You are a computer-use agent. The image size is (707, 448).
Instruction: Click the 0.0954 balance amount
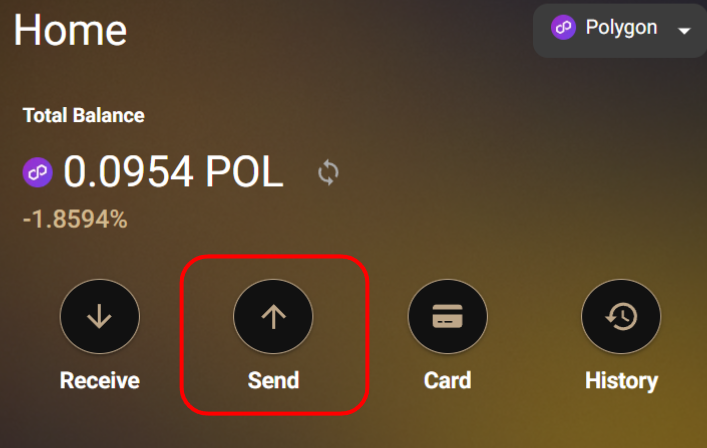click(129, 172)
